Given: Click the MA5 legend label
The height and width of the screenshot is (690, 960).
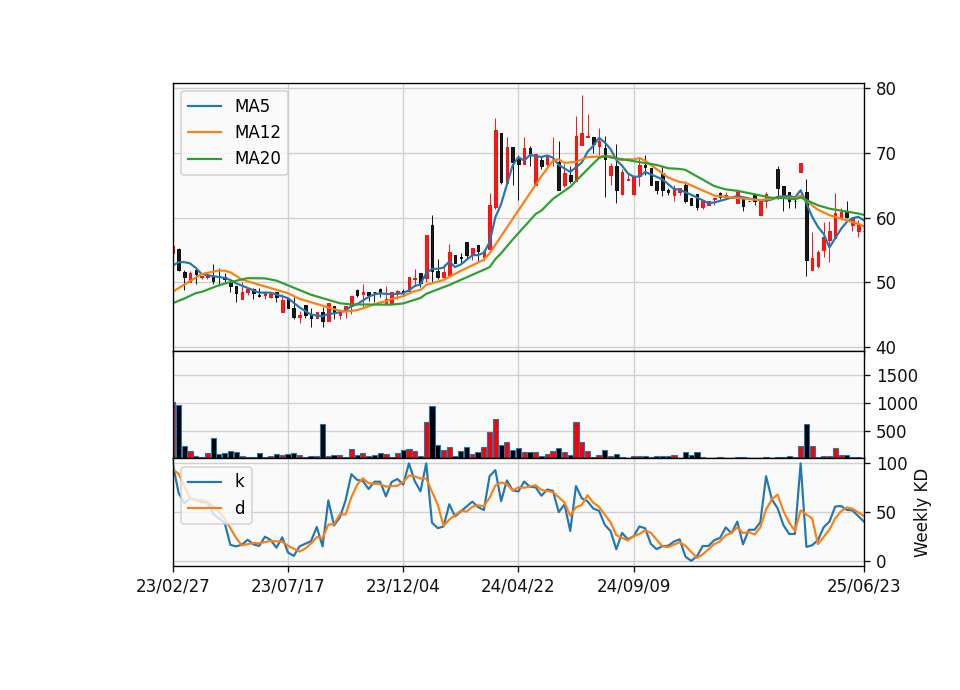Looking at the screenshot, I should coord(252,106).
